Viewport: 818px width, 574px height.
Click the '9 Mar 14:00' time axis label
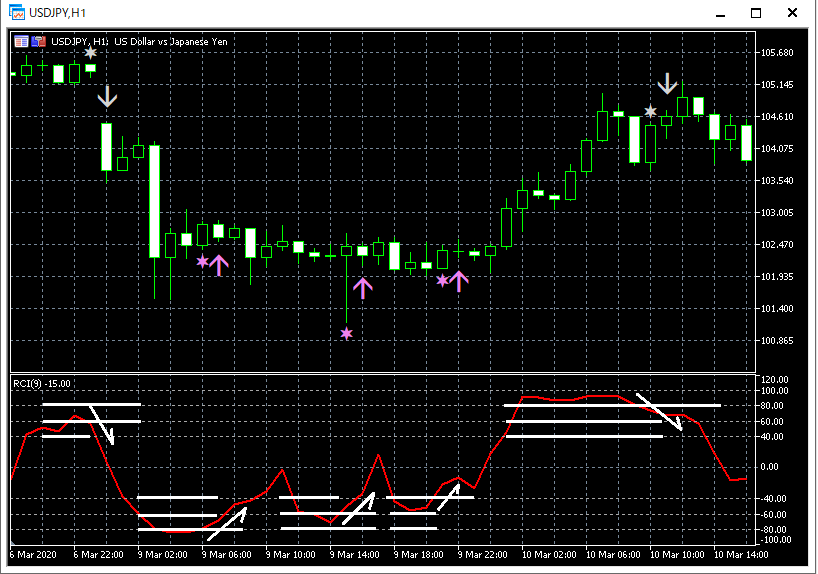click(355, 555)
